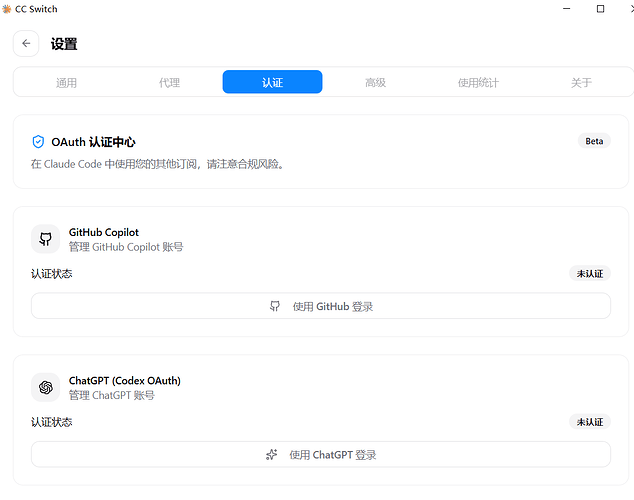Click 管理 GitHub Copilot 账号 subtitle
The height and width of the screenshot is (500, 634).
click(126, 247)
